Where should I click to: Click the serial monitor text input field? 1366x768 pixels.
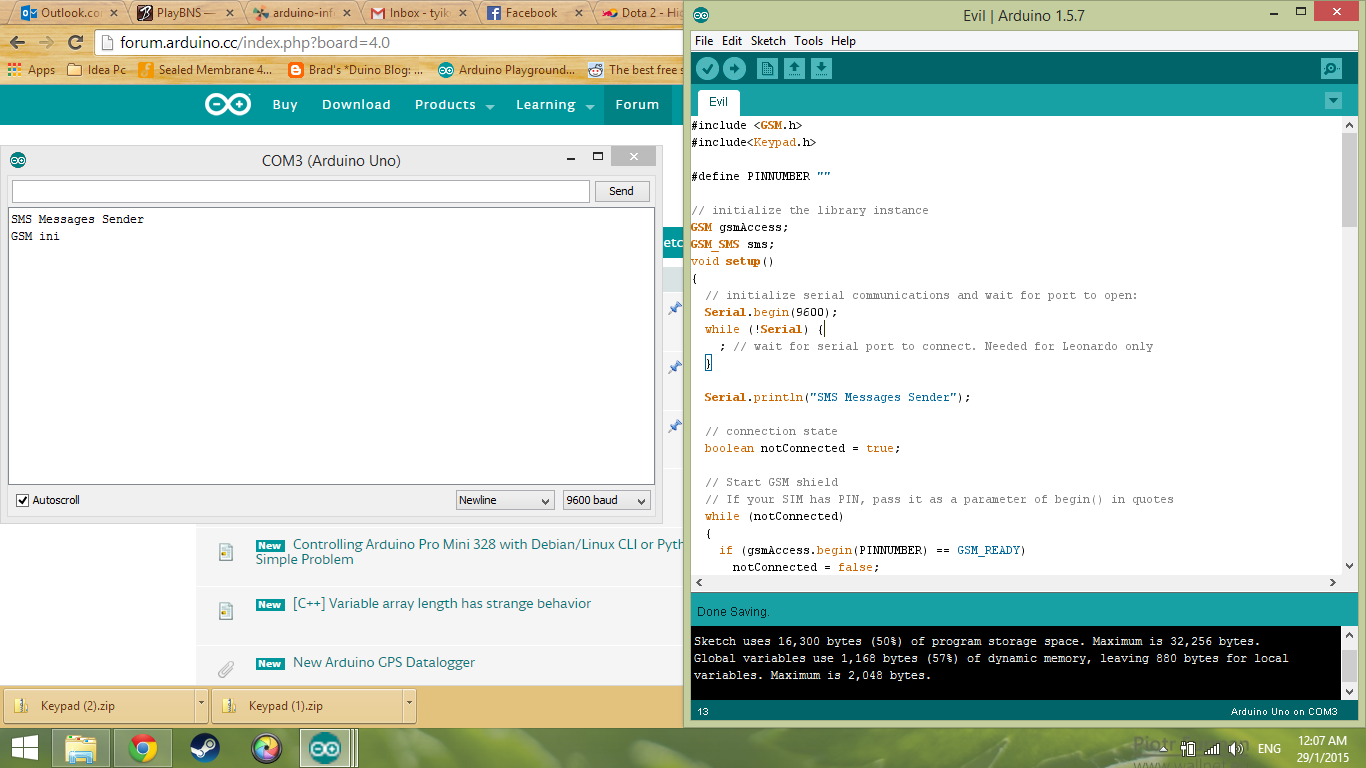[300, 191]
